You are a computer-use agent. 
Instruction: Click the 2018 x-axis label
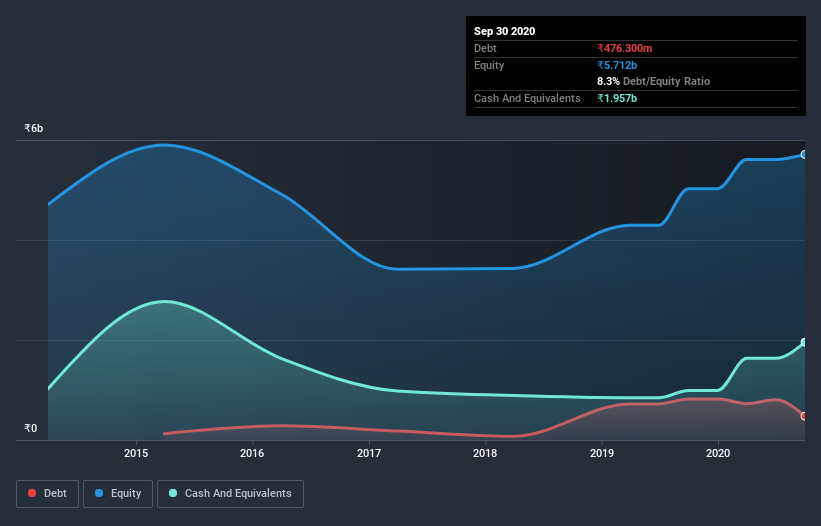point(485,453)
